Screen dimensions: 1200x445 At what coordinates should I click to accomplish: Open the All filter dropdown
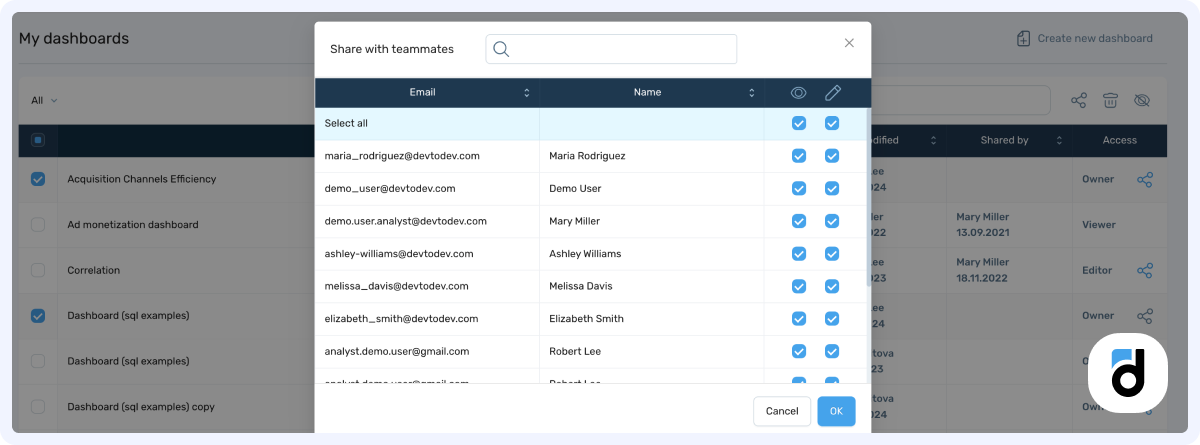(x=44, y=100)
